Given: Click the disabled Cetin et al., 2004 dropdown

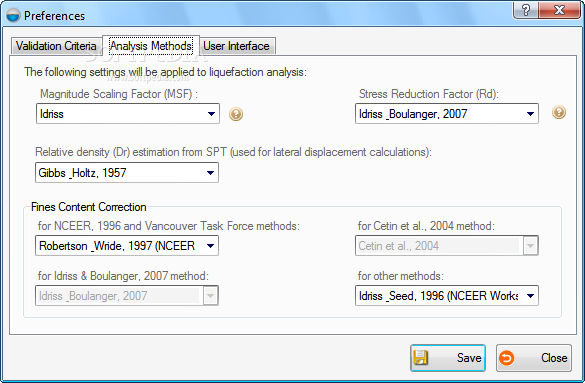Looking at the screenshot, I should tap(447, 246).
